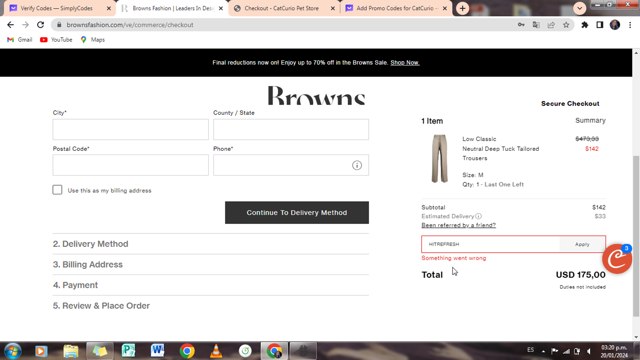Image resolution: width=640 pixels, height=360 pixels.
Task: Open the green circular taskbar app
Action: click(x=245, y=351)
